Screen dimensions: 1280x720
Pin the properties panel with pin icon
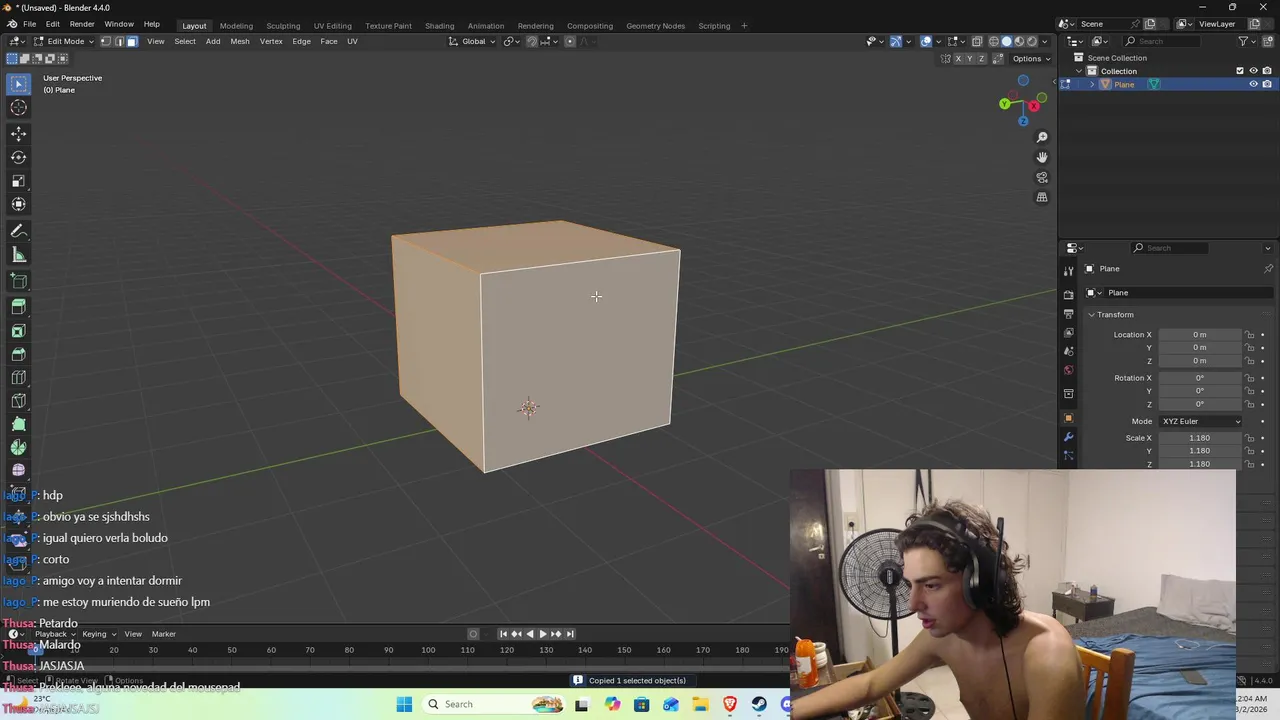(x=1268, y=269)
